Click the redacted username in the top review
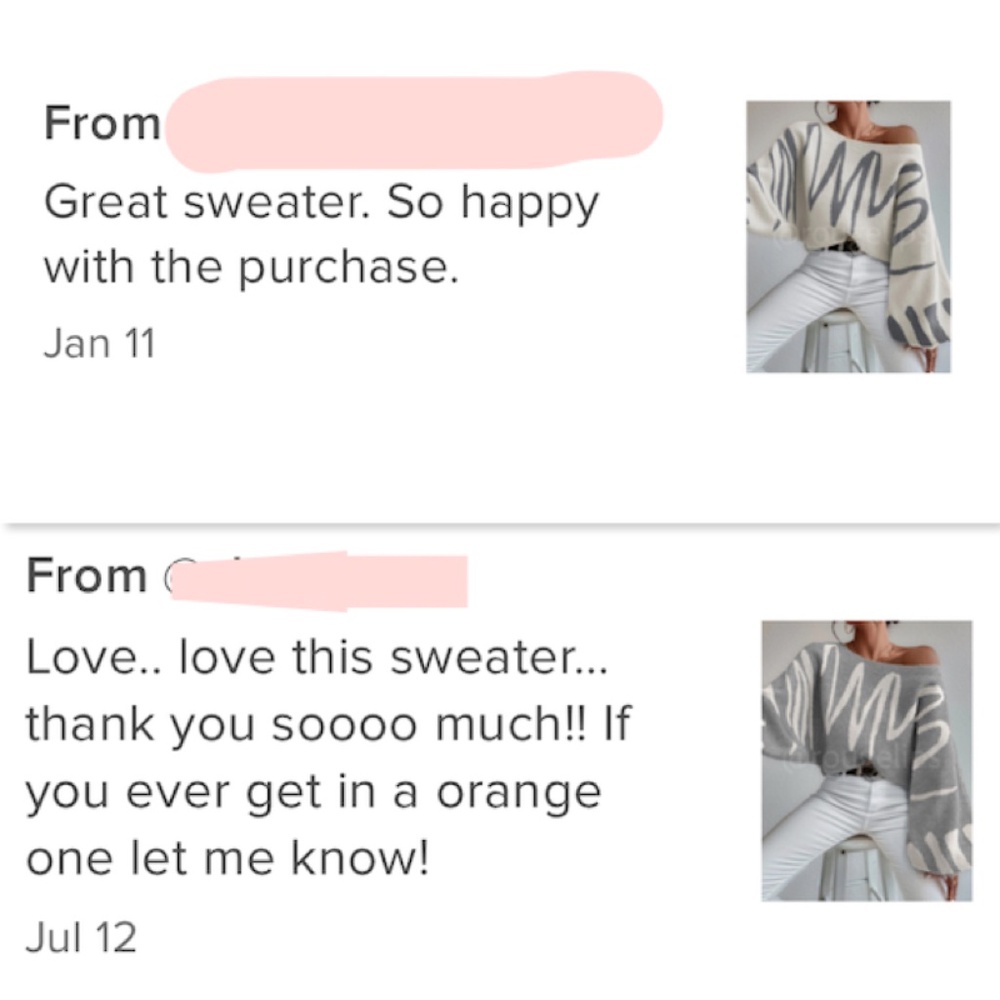 (x=412, y=122)
